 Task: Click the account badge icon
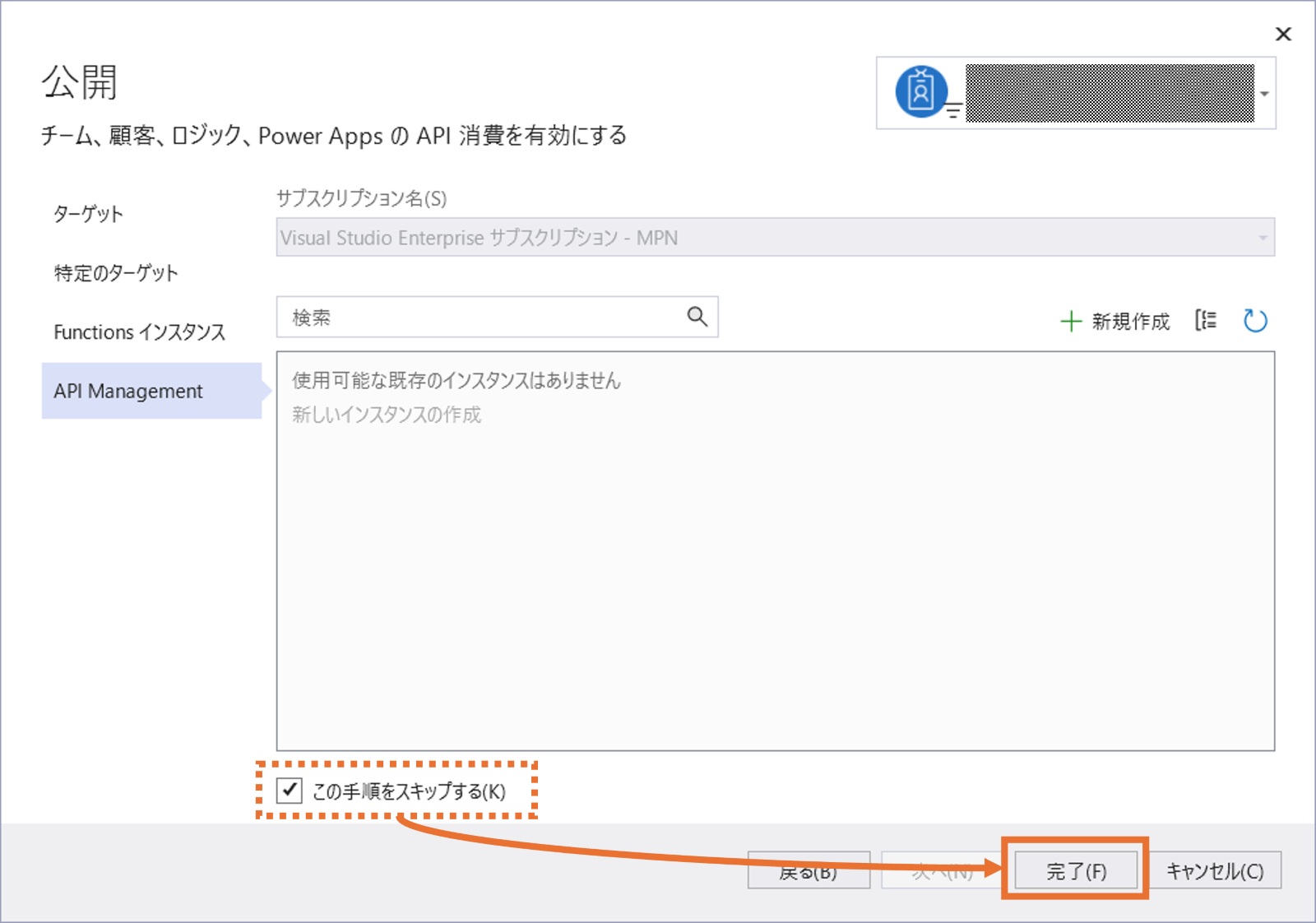click(x=921, y=91)
